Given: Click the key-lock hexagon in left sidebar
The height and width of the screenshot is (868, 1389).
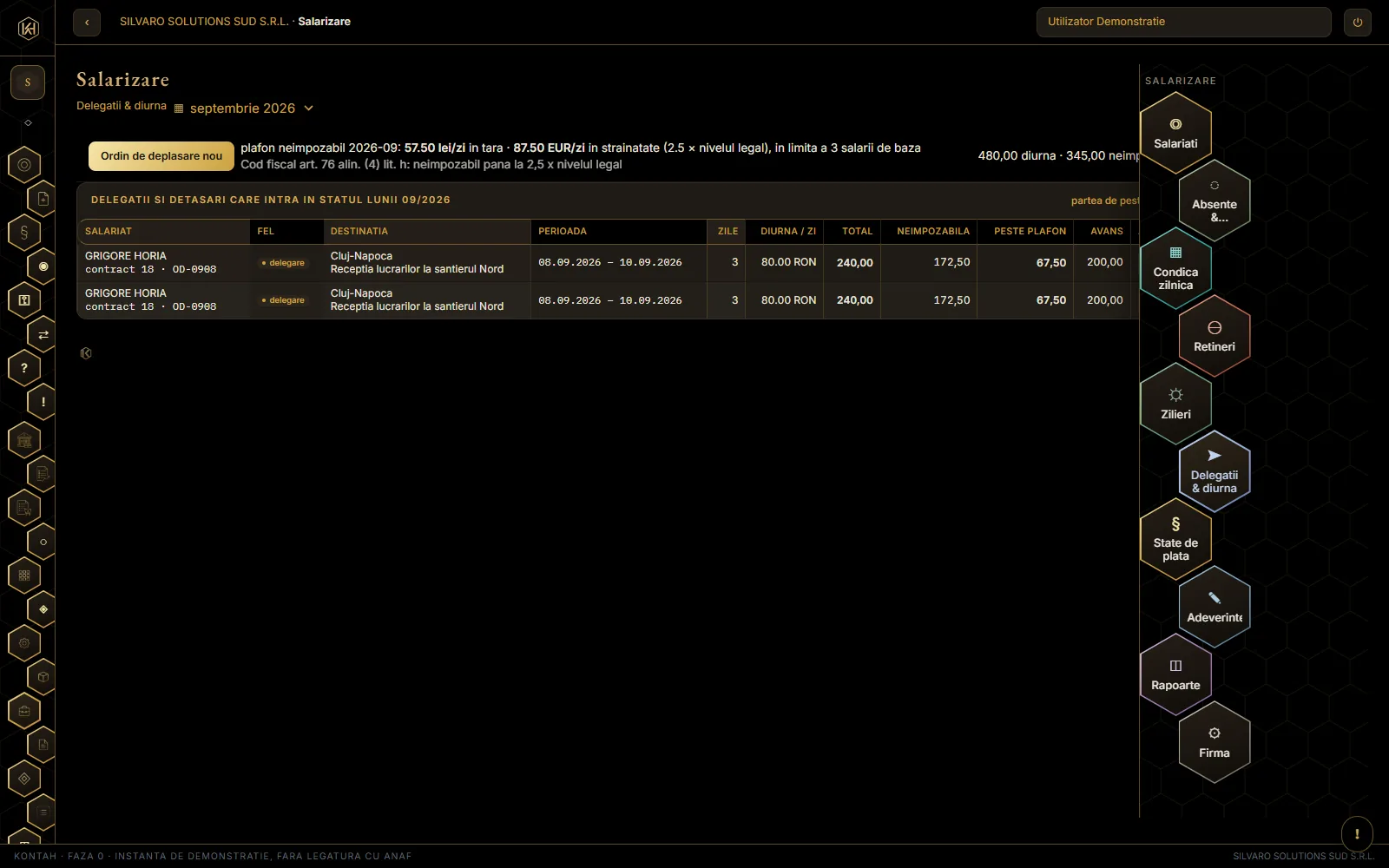Looking at the screenshot, I should tap(24, 300).
